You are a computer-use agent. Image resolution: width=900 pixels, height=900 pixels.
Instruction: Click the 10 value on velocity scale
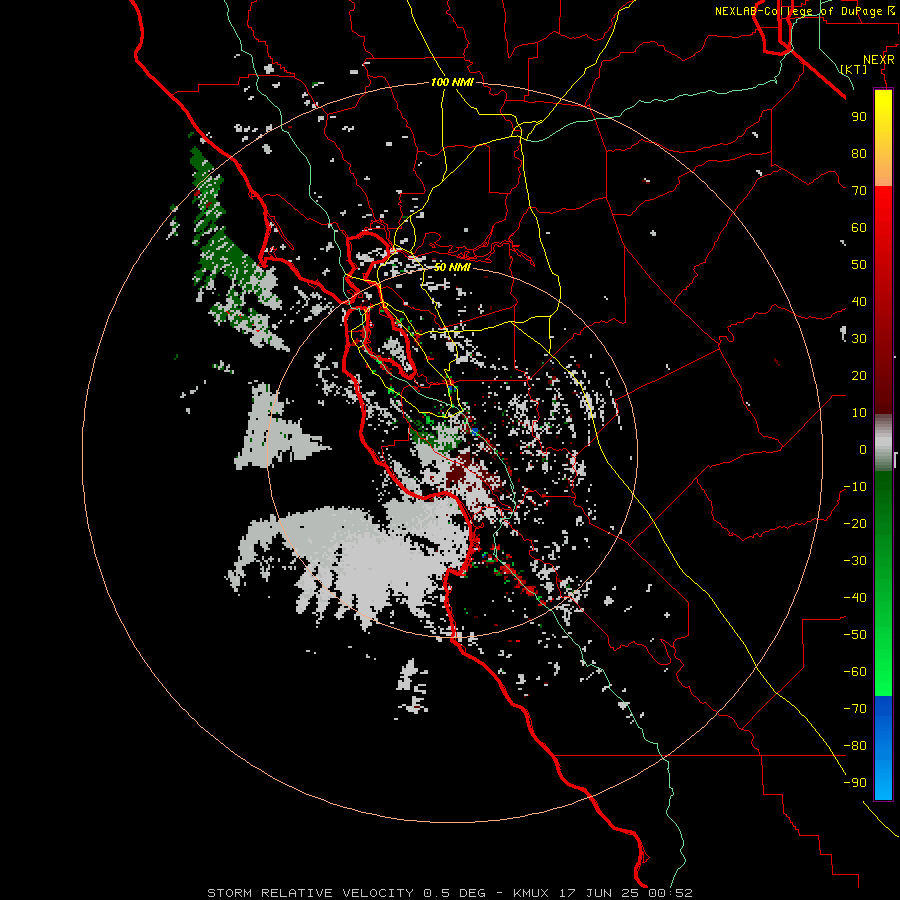tap(859, 413)
